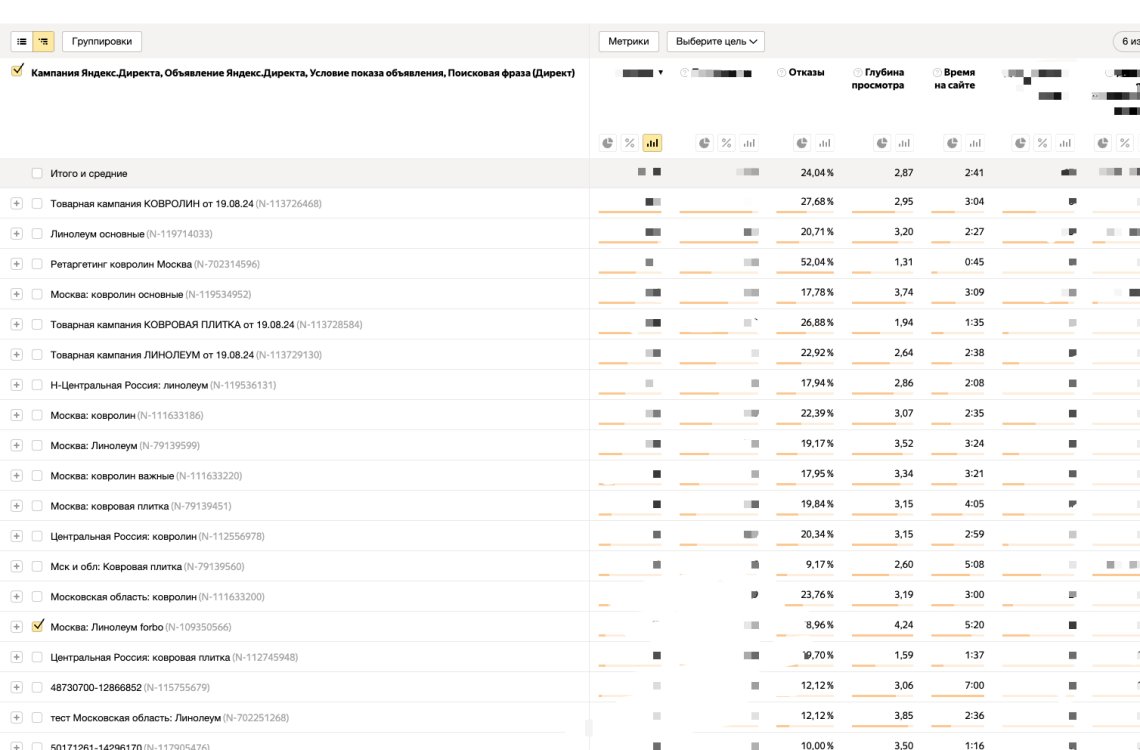Expand Мск и обл: Ковровая плитка row
This screenshot has height=750, width=1140.
pyautogui.click(x=16, y=566)
